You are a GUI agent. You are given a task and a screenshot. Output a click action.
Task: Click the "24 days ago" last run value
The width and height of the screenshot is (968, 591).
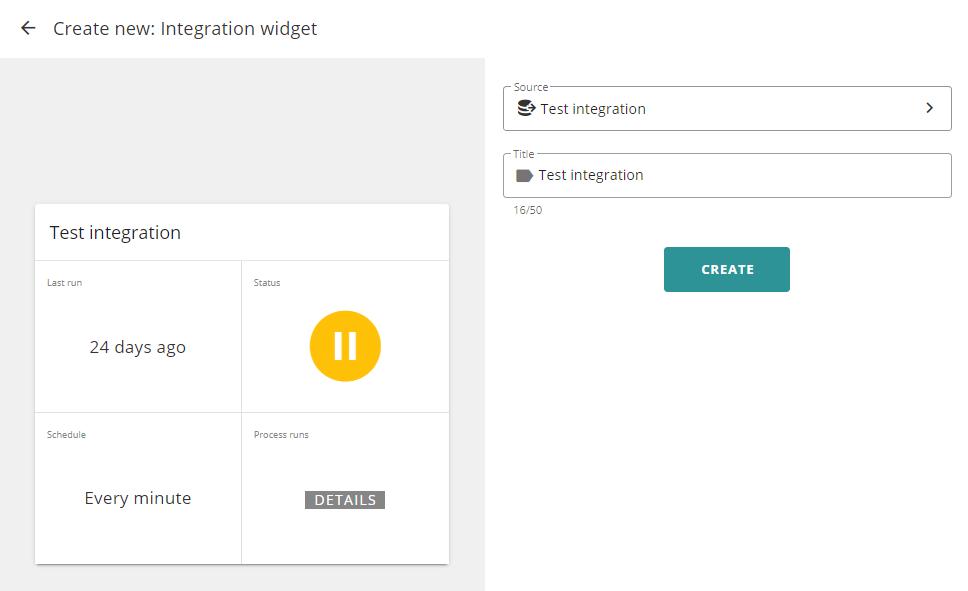pos(138,347)
